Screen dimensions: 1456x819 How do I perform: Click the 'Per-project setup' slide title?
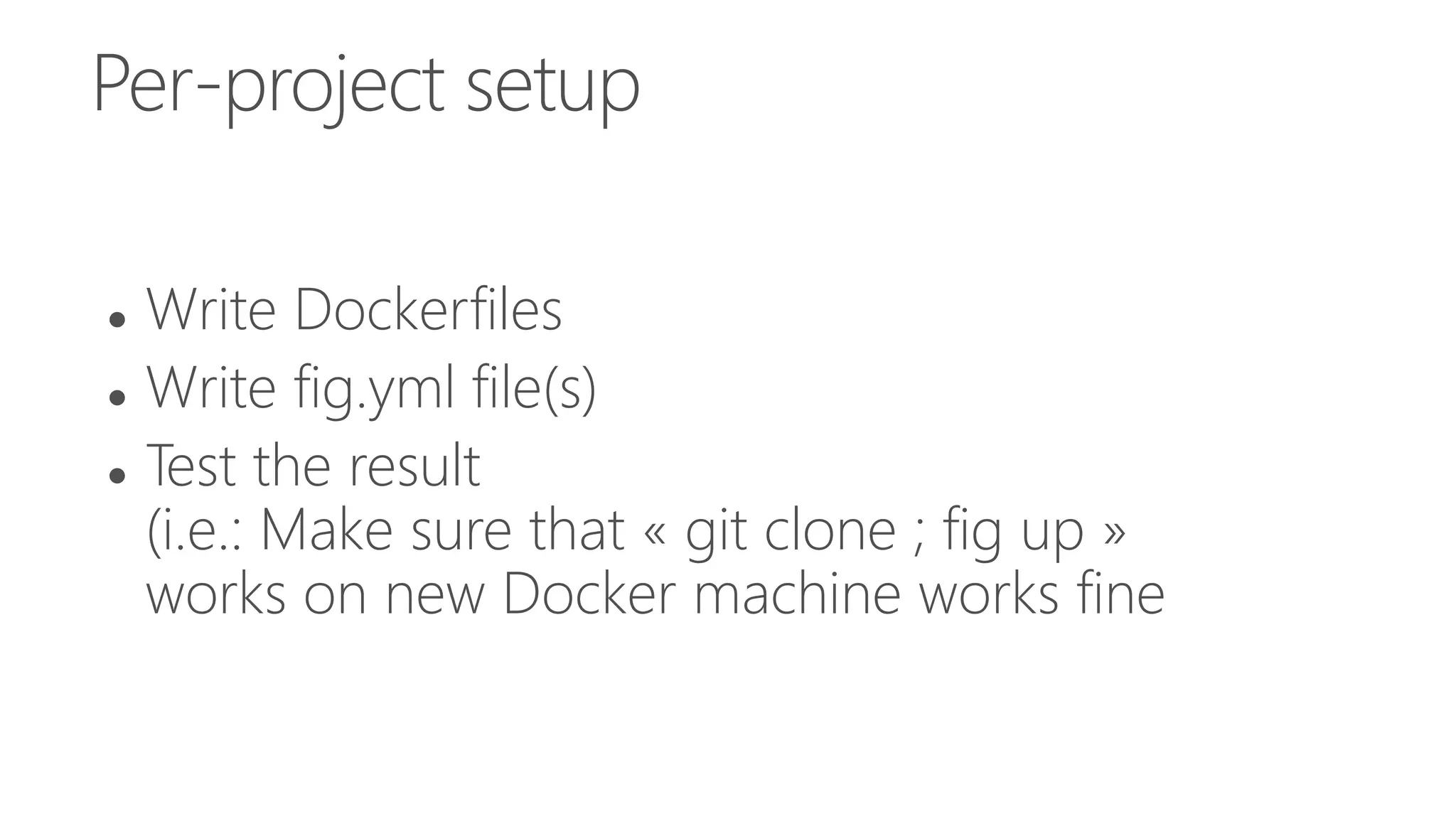coord(366,87)
